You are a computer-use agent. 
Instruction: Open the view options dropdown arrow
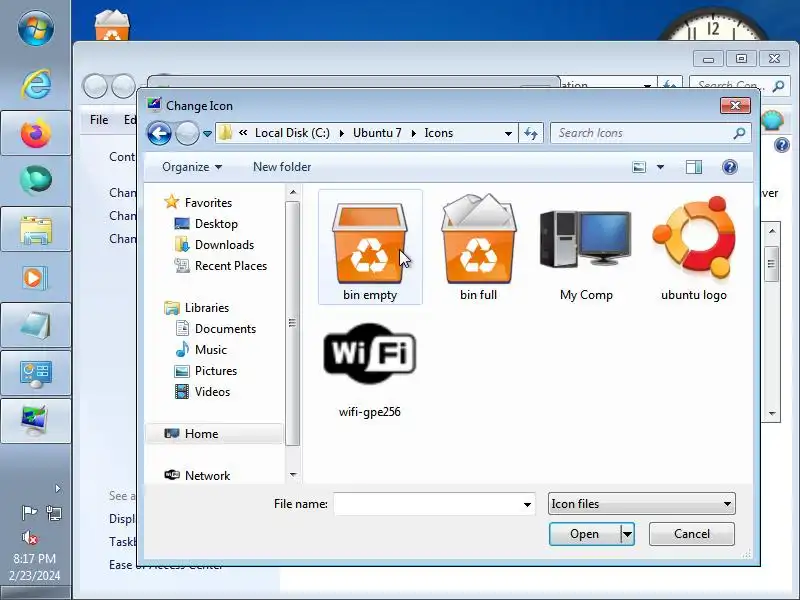pyautogui.click(x=660, y=167)
